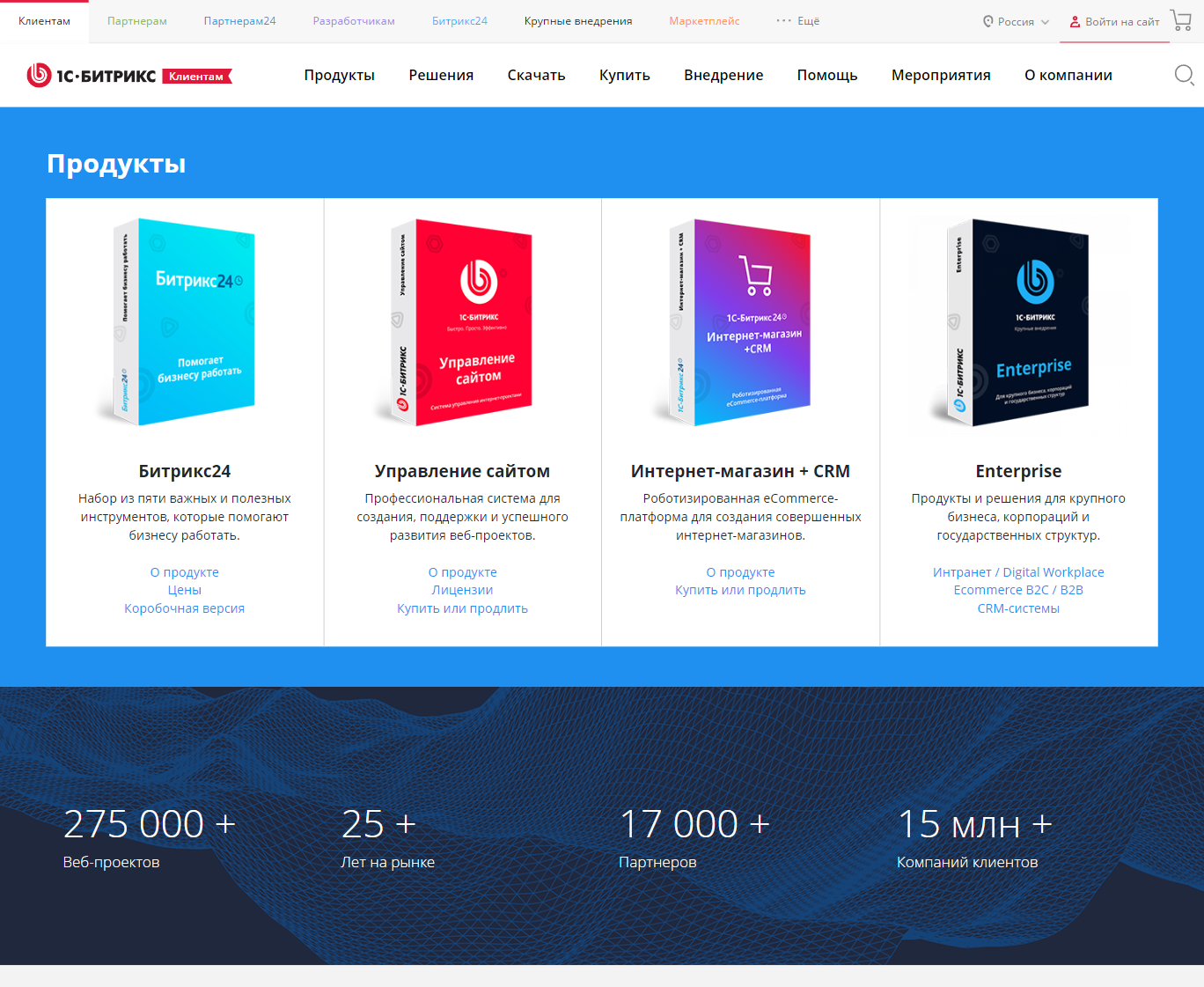
Task: Click the Лет на рынке label
Action: [x=387, y=863]
